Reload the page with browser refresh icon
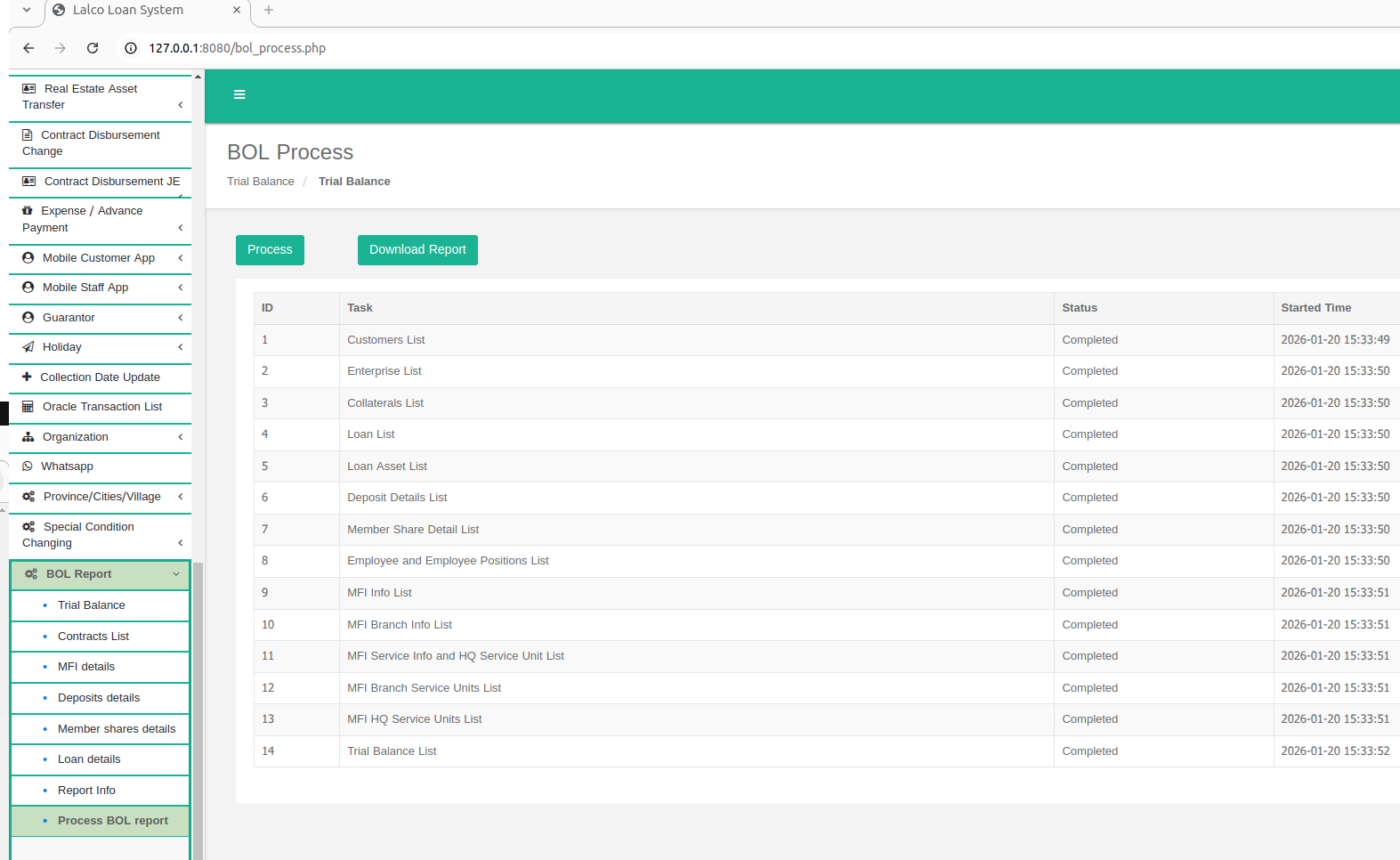This screenshot has width=1400, height=860. click(93, 48)
